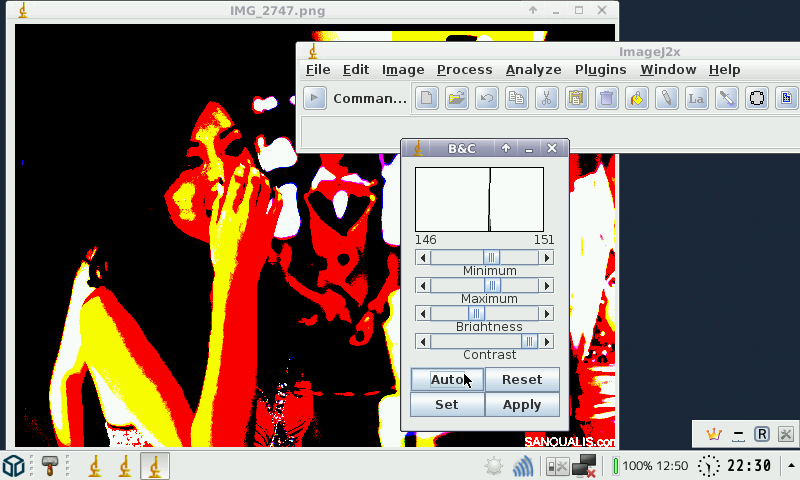The height and width of the screenshot is (480, 800).
Task: Open the Help menu
Action: [724, 69]
